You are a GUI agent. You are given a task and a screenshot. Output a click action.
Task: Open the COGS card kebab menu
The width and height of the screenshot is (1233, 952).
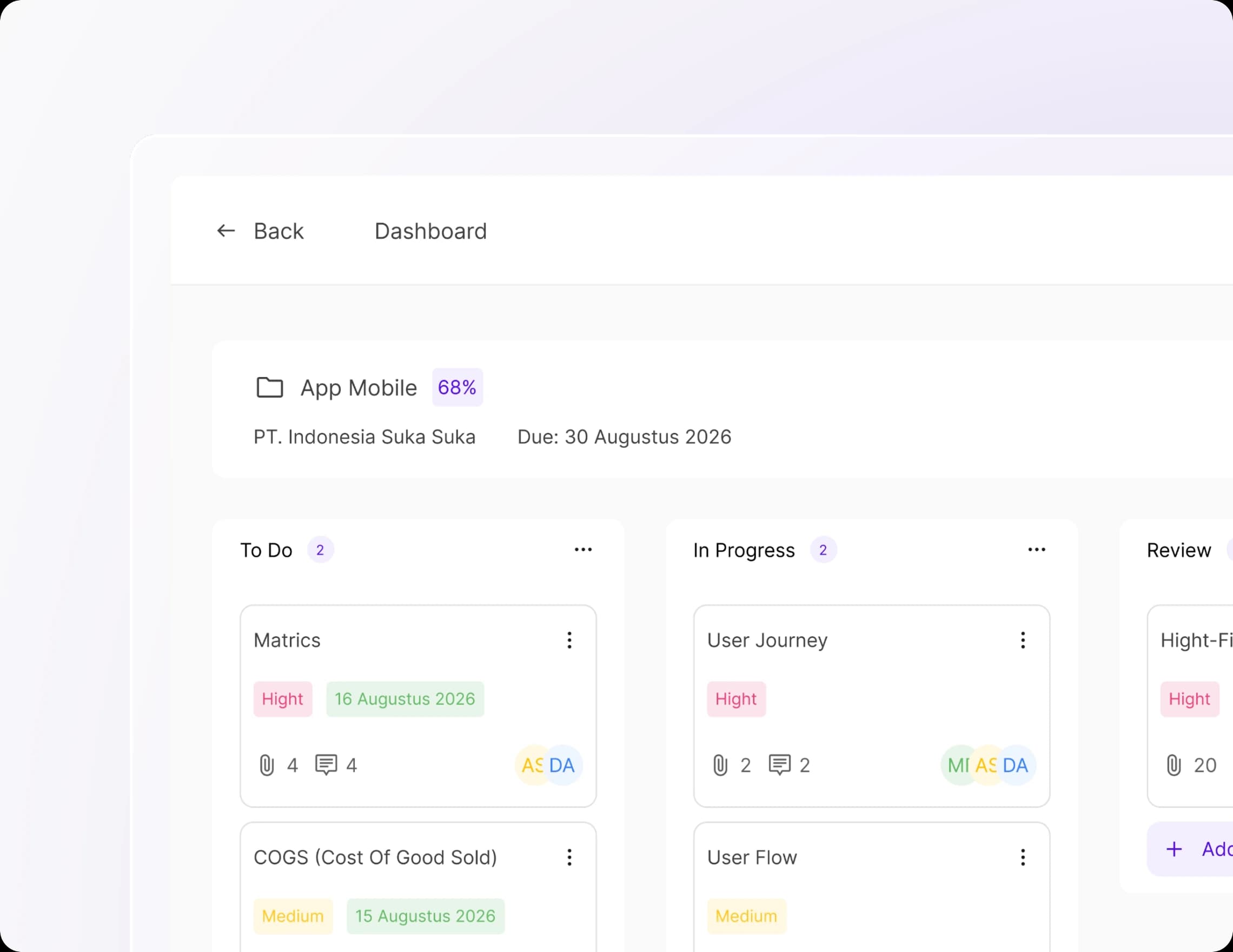click(569, 857)
